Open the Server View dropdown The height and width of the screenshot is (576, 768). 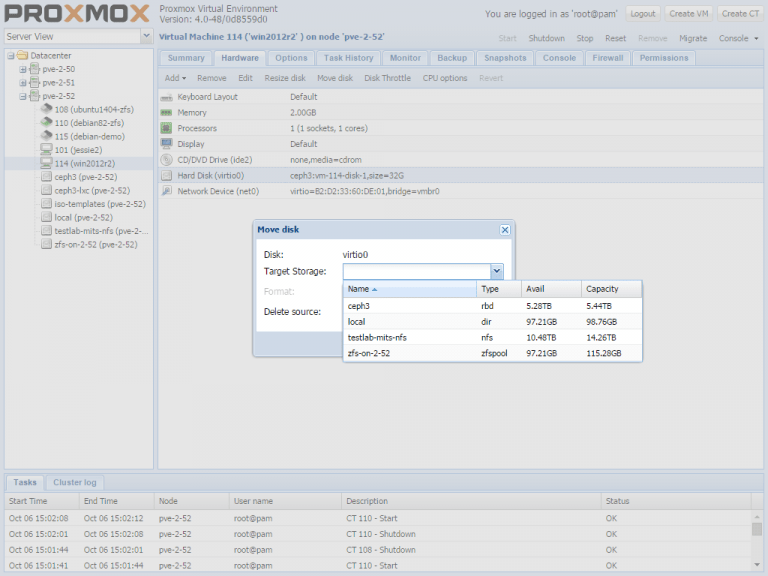(146, 36)
